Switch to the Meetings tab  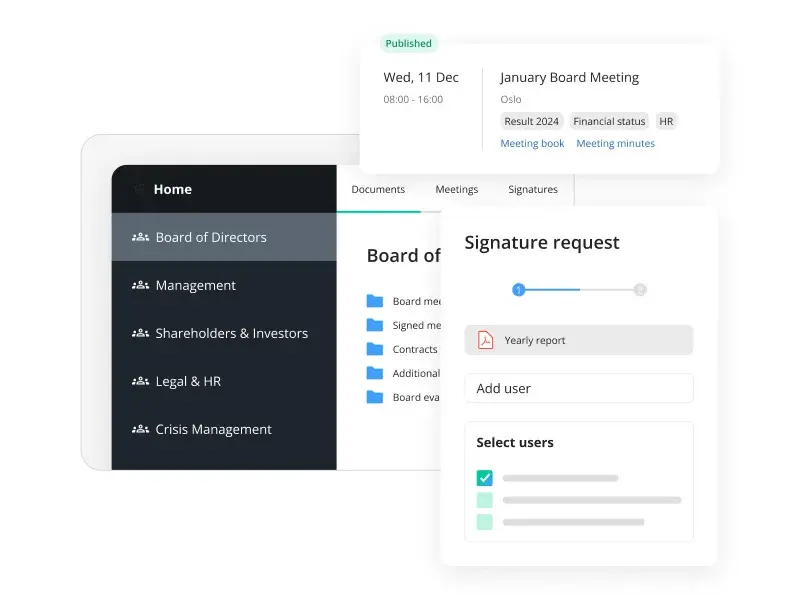point(456,189)
